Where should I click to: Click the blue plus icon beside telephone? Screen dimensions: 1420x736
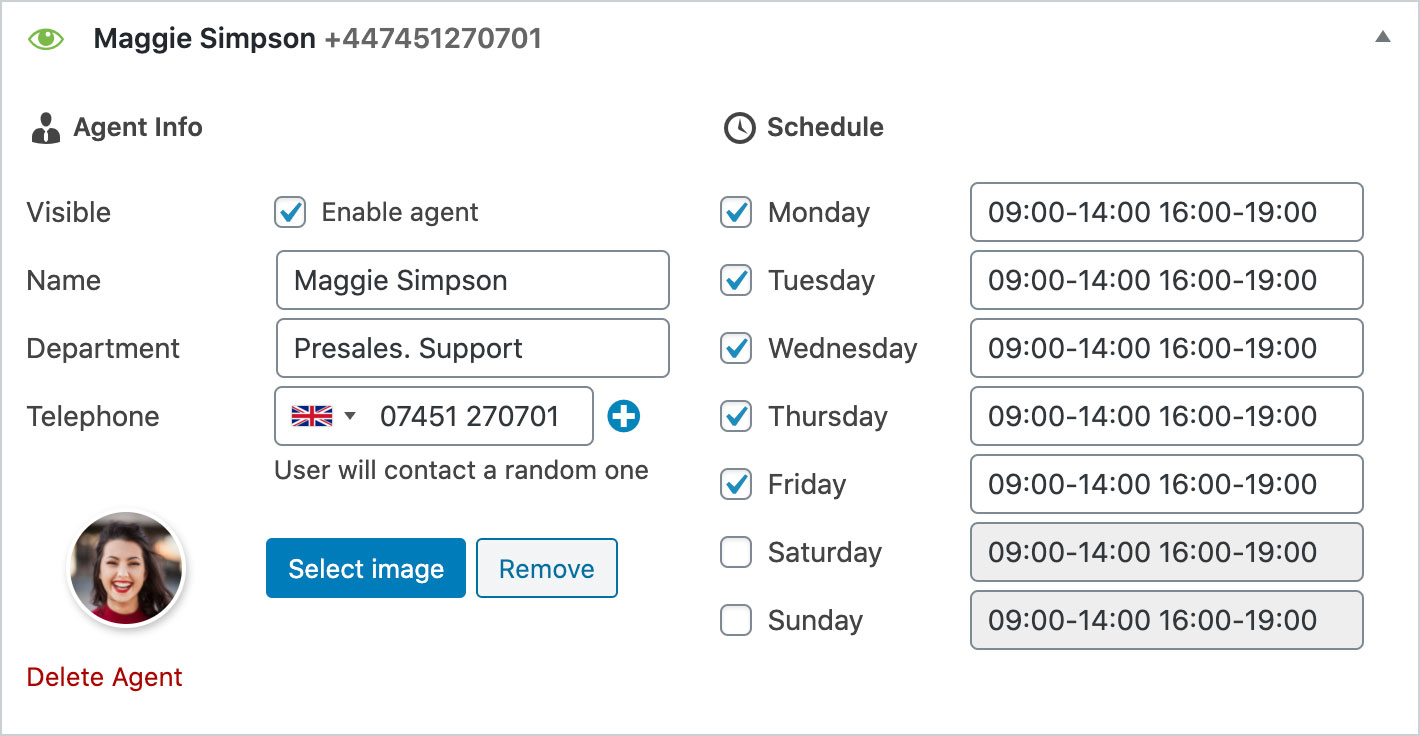pos(624,416)
